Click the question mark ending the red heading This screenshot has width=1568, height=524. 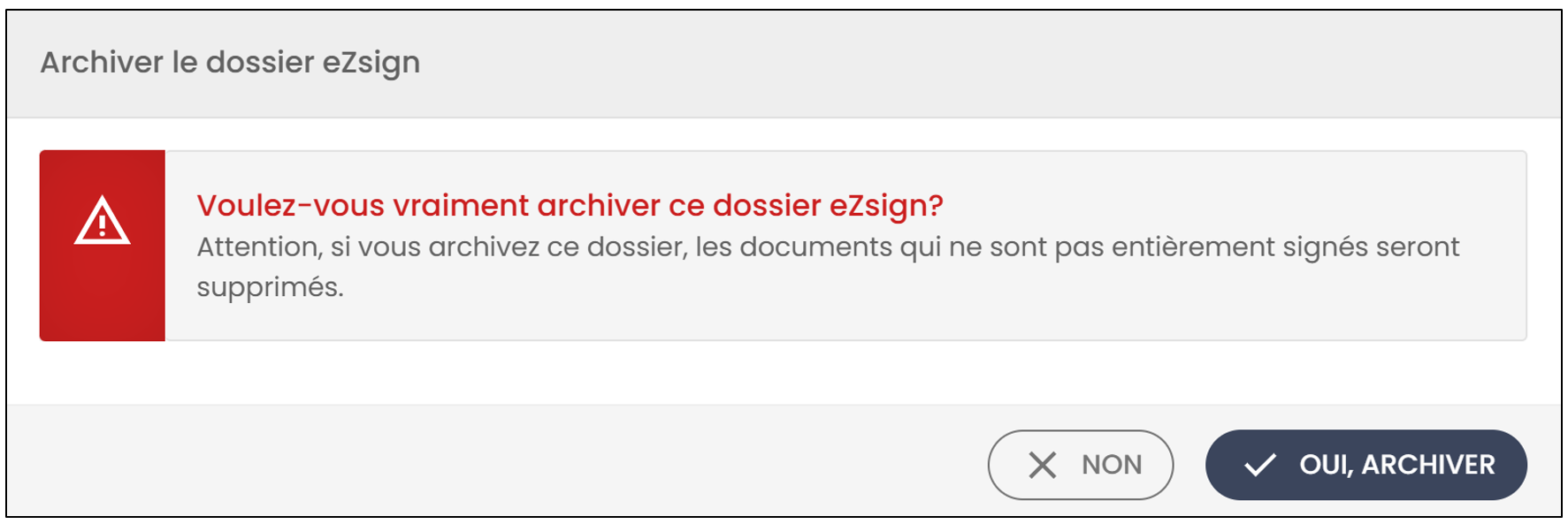pos(937,206)
